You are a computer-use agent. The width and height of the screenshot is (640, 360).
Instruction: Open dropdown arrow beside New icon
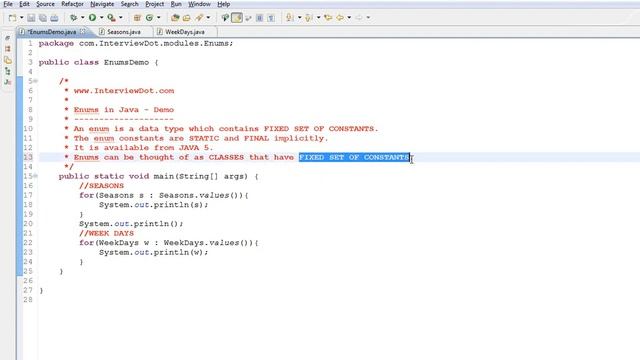point(21,18)
